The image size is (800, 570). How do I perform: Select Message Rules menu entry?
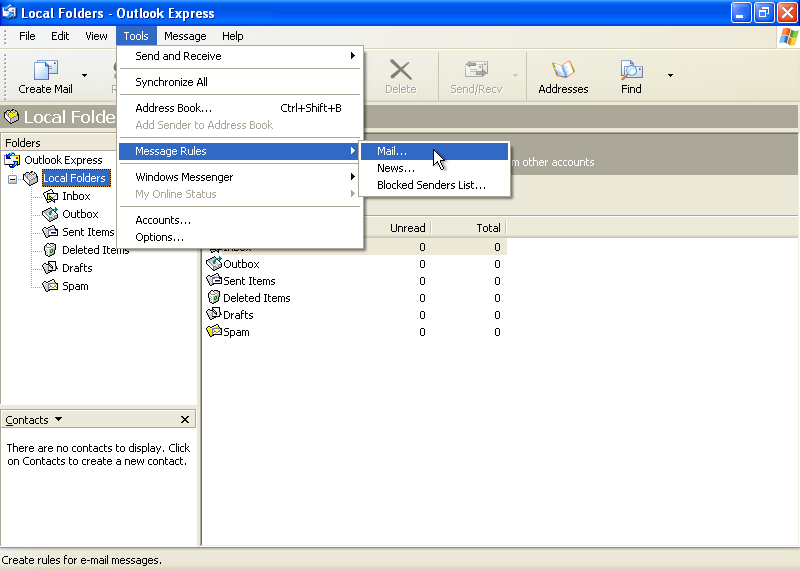coord(240,151)
